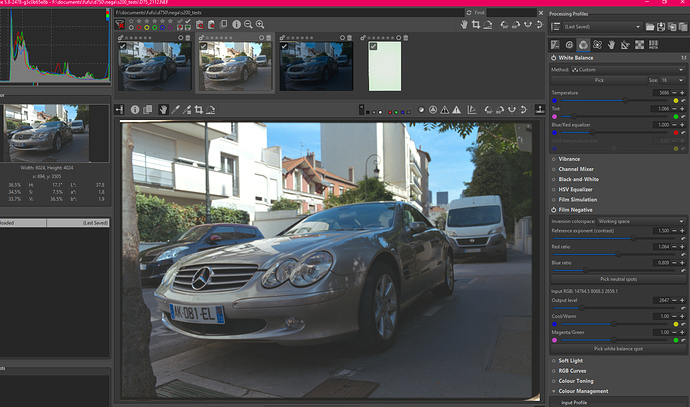
Task: Clear the filmstrip filter funnel icon
Action: (121, 24)
